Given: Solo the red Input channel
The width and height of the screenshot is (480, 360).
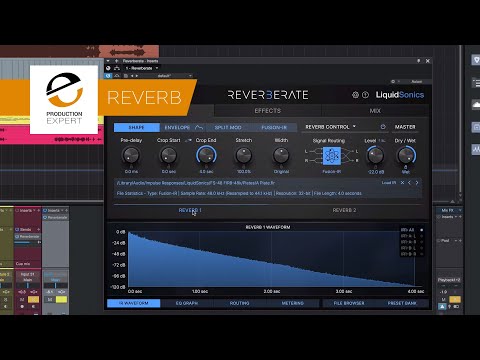Looking at the screenshot, I should pos(33,299).
